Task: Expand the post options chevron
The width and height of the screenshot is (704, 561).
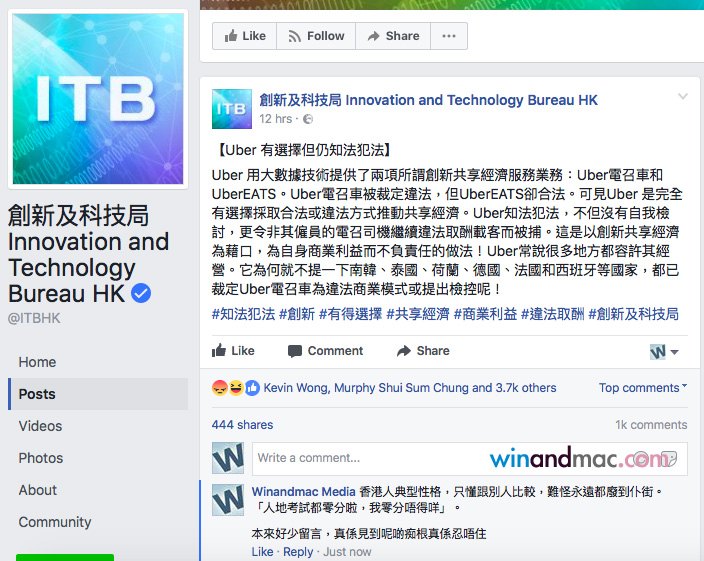Action: (x=682, y=96)
